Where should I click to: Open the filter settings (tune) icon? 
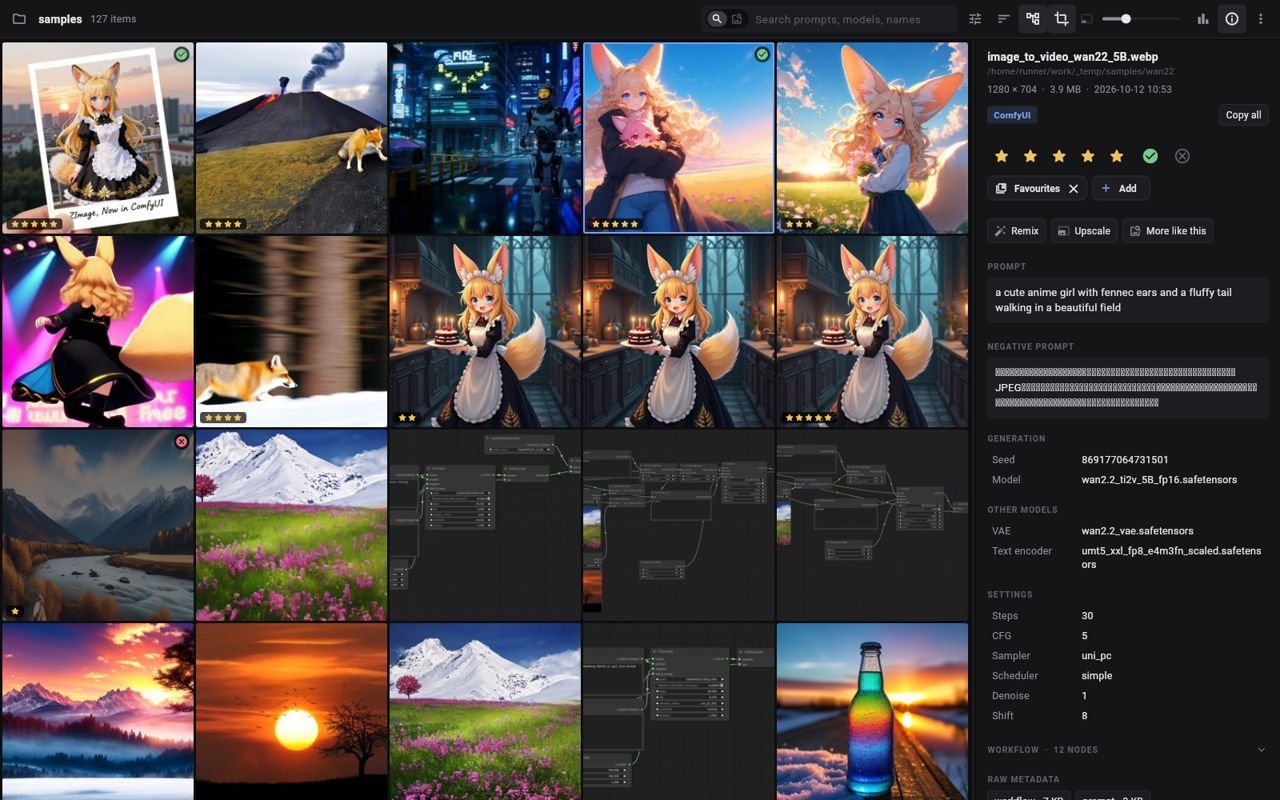point(975,19)
